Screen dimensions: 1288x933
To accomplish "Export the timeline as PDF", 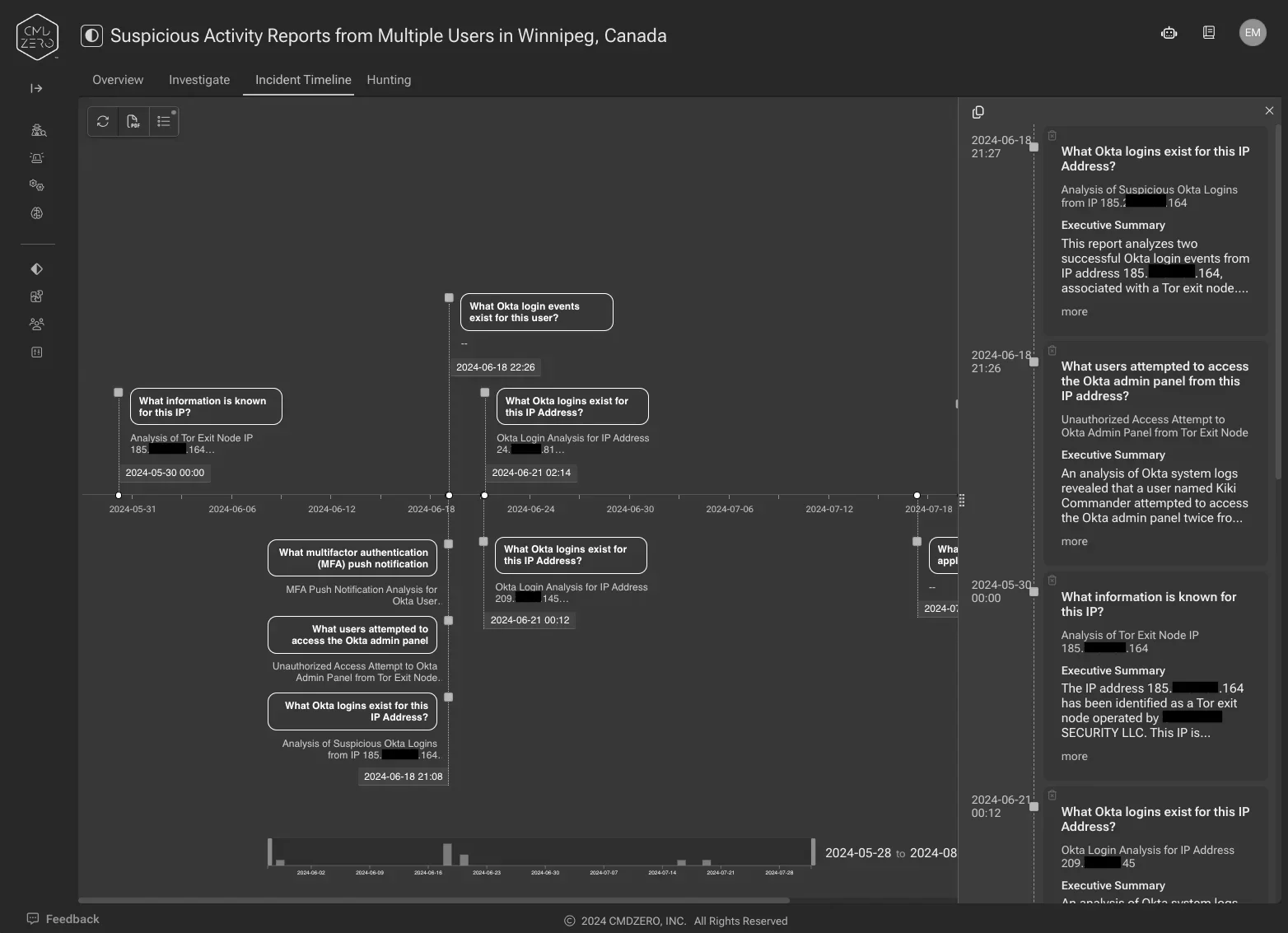I will pyautogui.click(x=133, y=121).
